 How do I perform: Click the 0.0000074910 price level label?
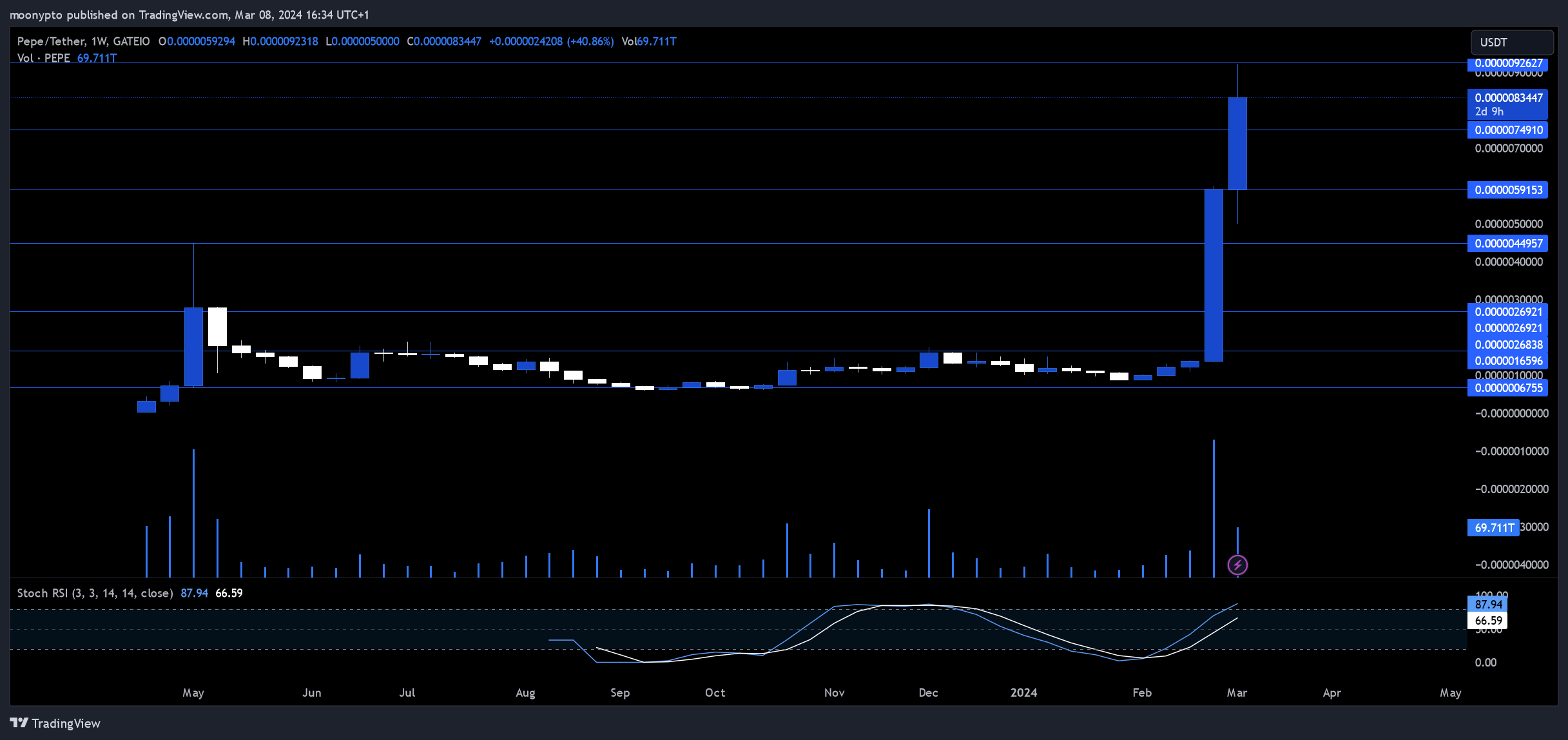pyautogui.click(x=1508, y=130)
